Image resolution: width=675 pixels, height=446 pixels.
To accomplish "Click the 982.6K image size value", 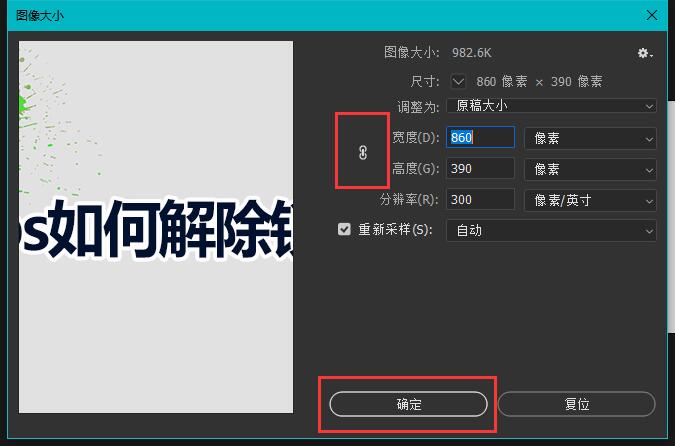I will click(471, 53).
